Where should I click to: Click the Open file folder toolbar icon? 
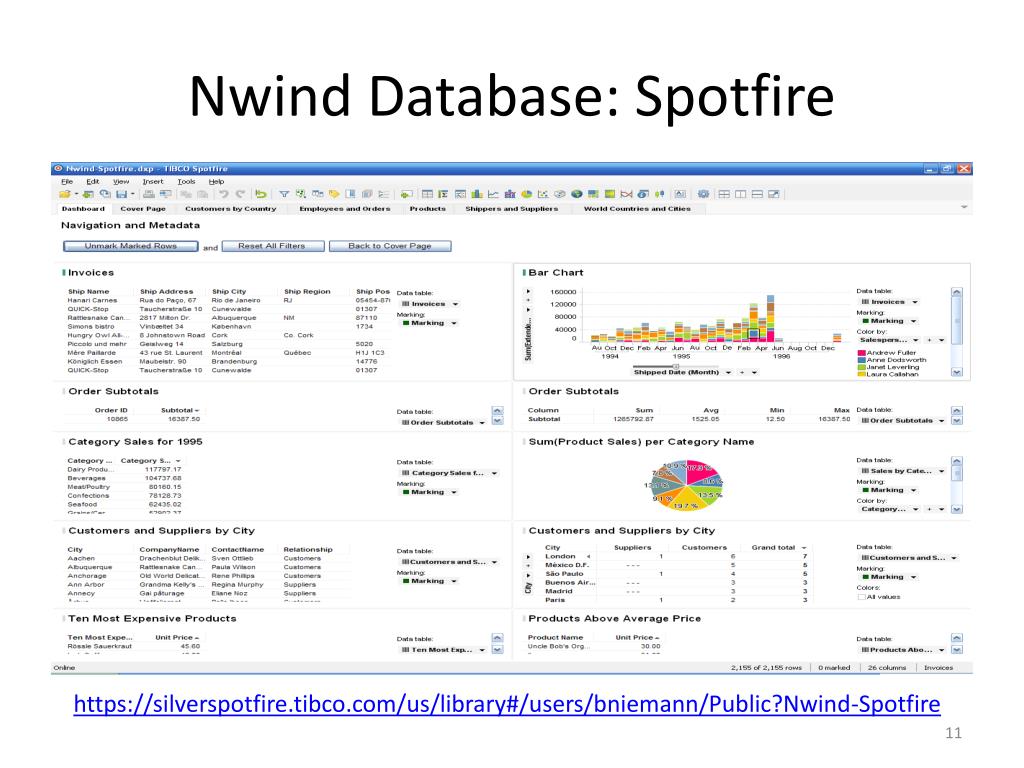[65, 194]
